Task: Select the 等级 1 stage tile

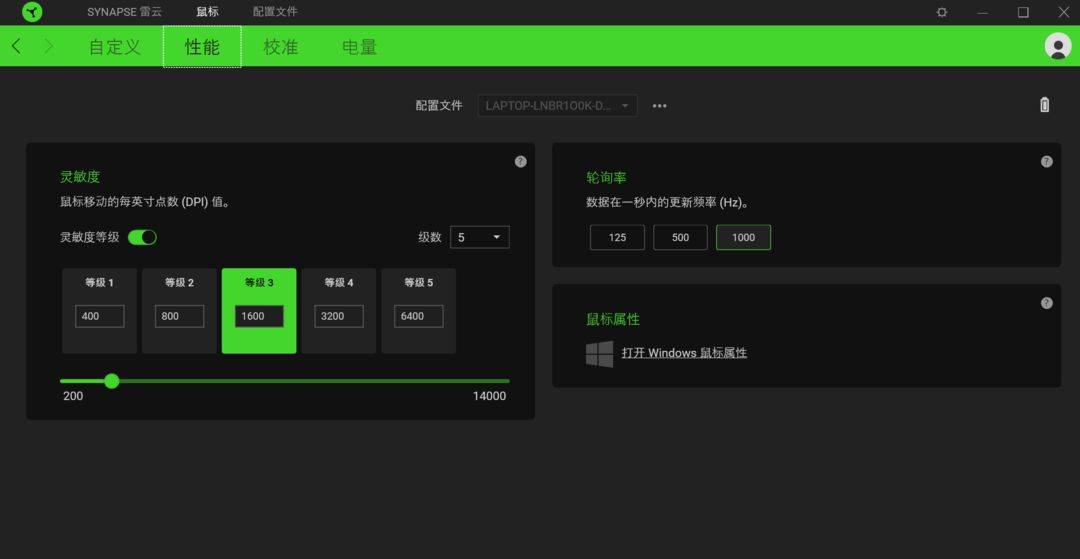Action: [99, 311]
